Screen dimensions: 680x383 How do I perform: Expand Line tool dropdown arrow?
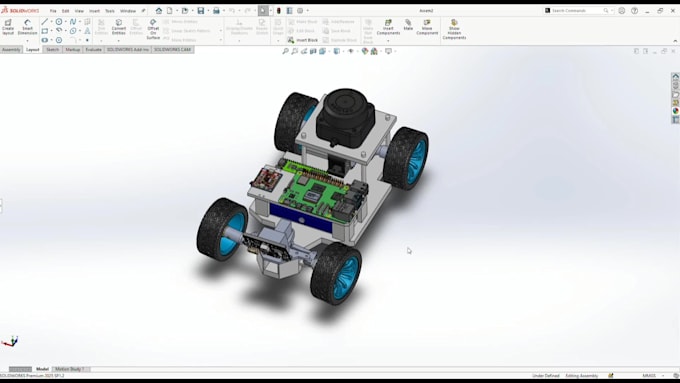coord(51,22)
